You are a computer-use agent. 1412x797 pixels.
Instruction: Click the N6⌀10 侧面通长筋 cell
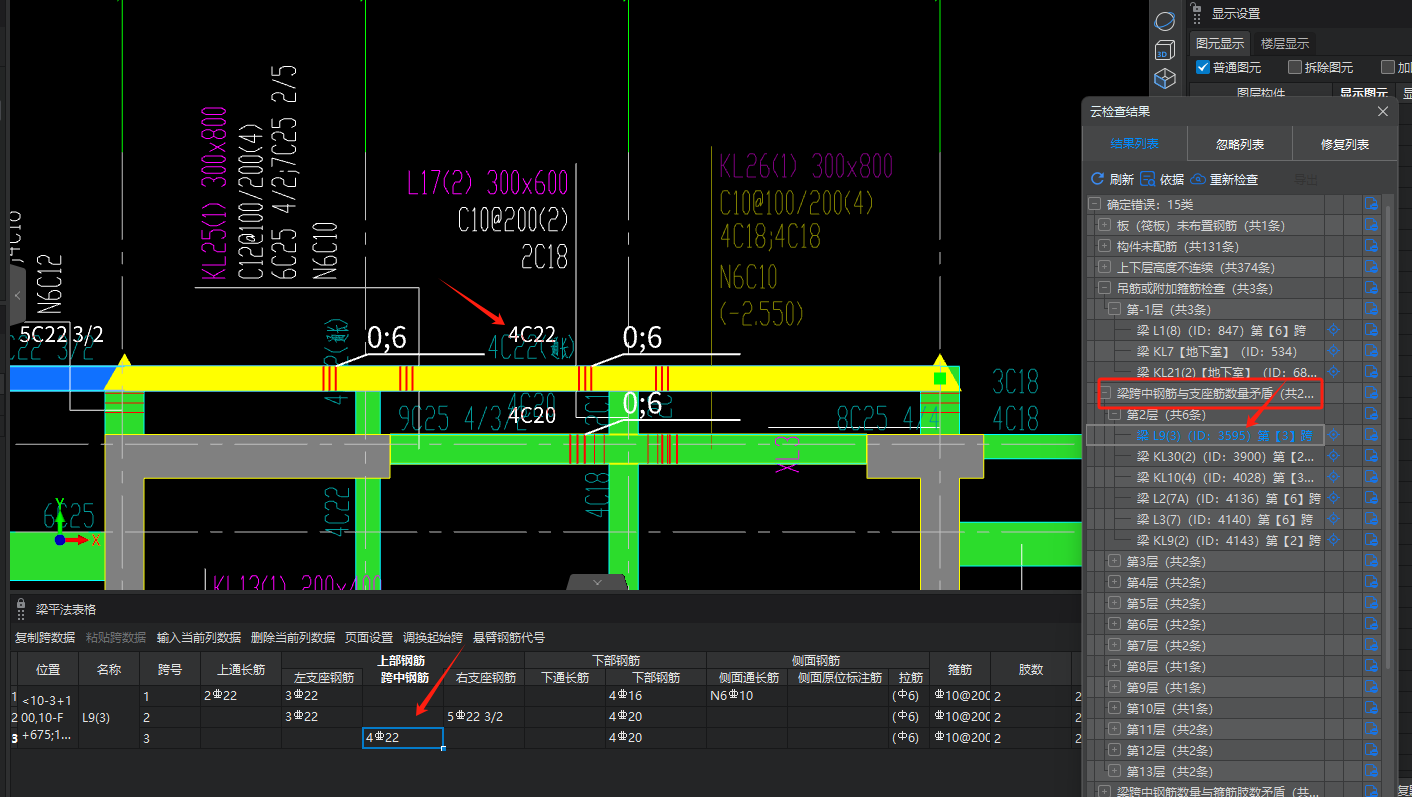[x=747, y=695]
